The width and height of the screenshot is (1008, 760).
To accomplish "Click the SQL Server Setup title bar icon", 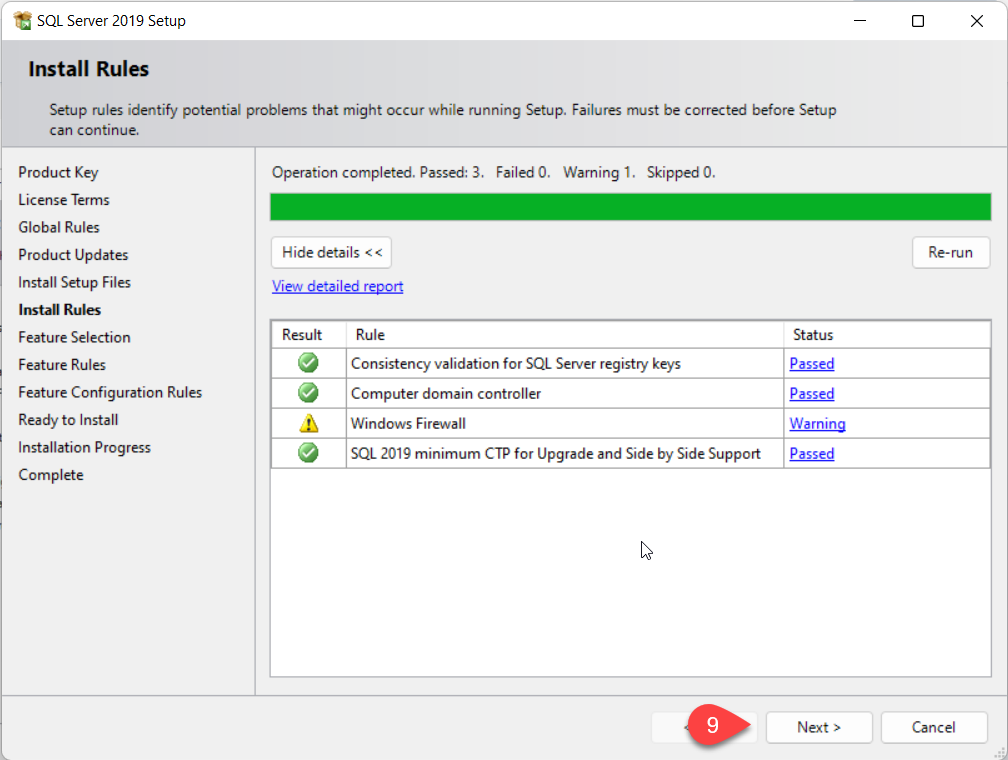I will (22, 21).
